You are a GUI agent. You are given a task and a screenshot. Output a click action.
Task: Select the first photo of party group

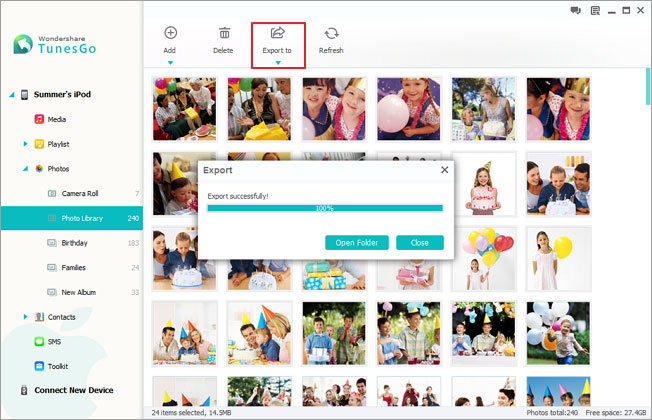click(x=184, y=109)
